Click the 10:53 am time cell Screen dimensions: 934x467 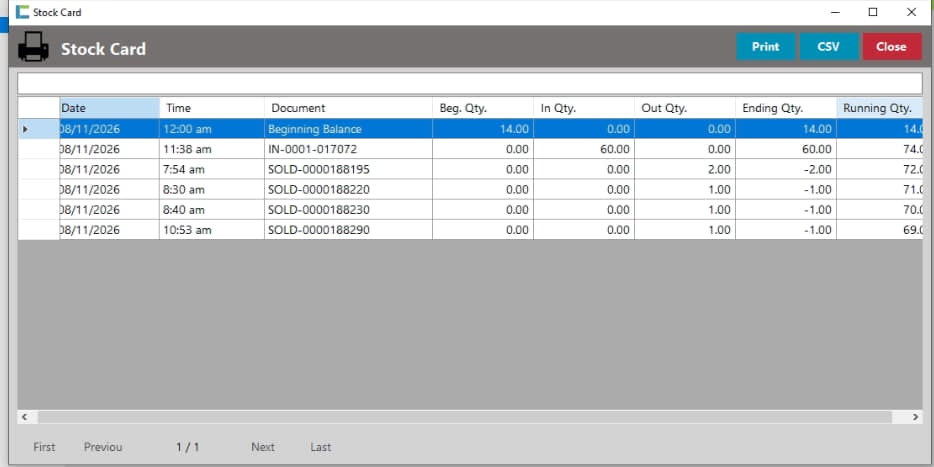click(x=212, y=230)
